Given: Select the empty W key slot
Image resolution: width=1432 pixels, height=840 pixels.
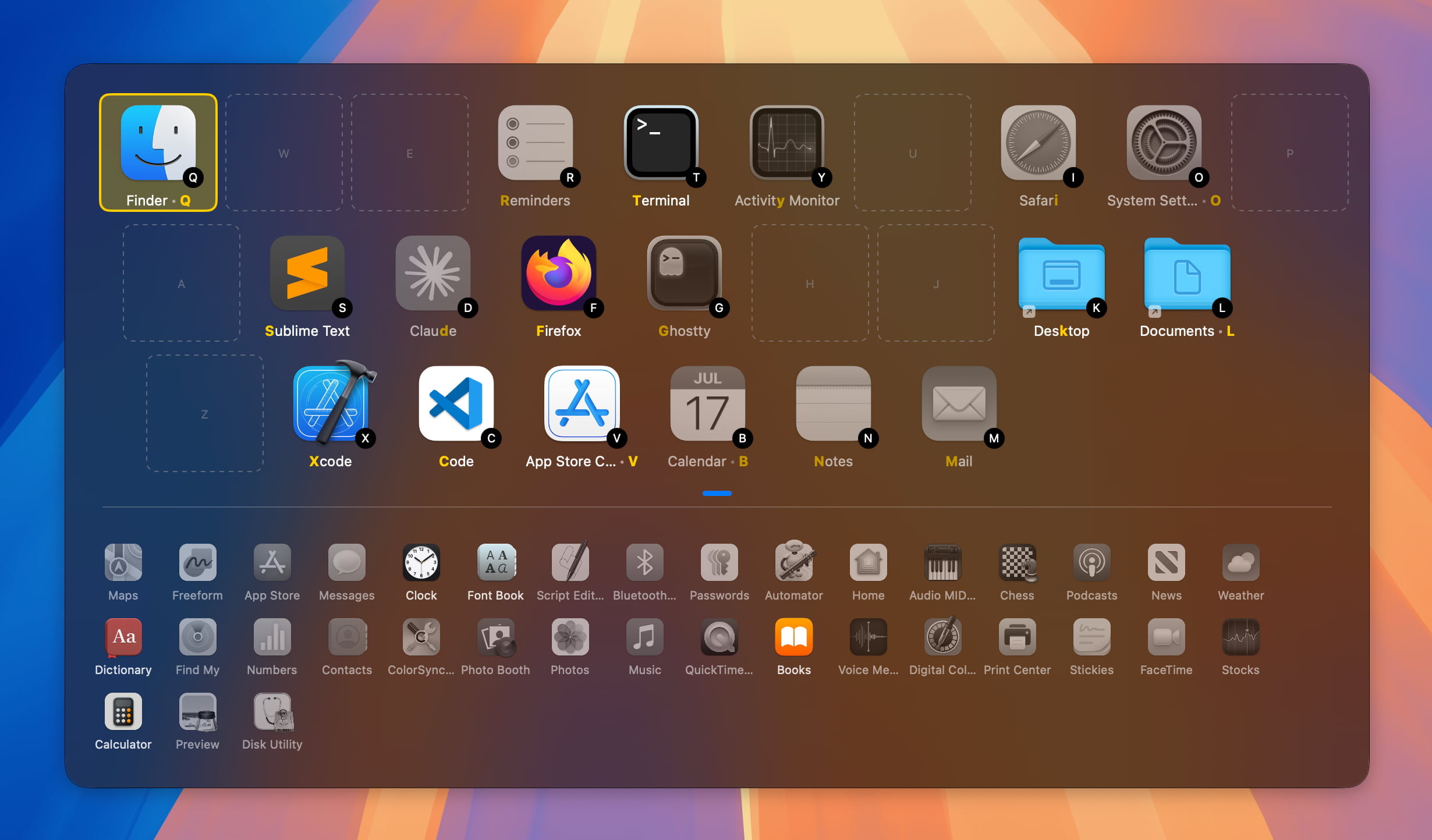Looking at the screenshot, I should (284, 153).
